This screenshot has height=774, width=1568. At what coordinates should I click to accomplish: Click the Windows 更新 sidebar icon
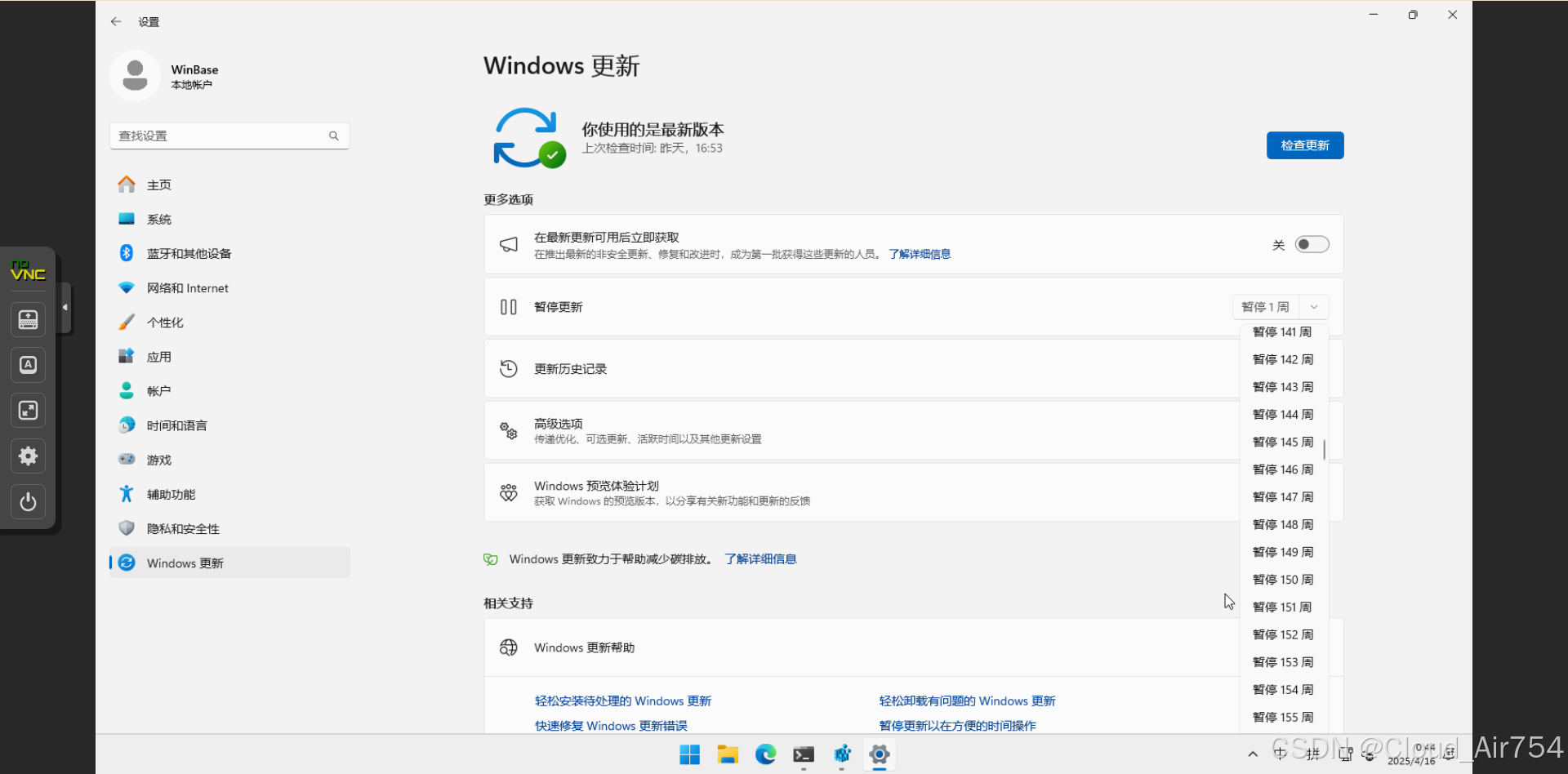[127, 563]
